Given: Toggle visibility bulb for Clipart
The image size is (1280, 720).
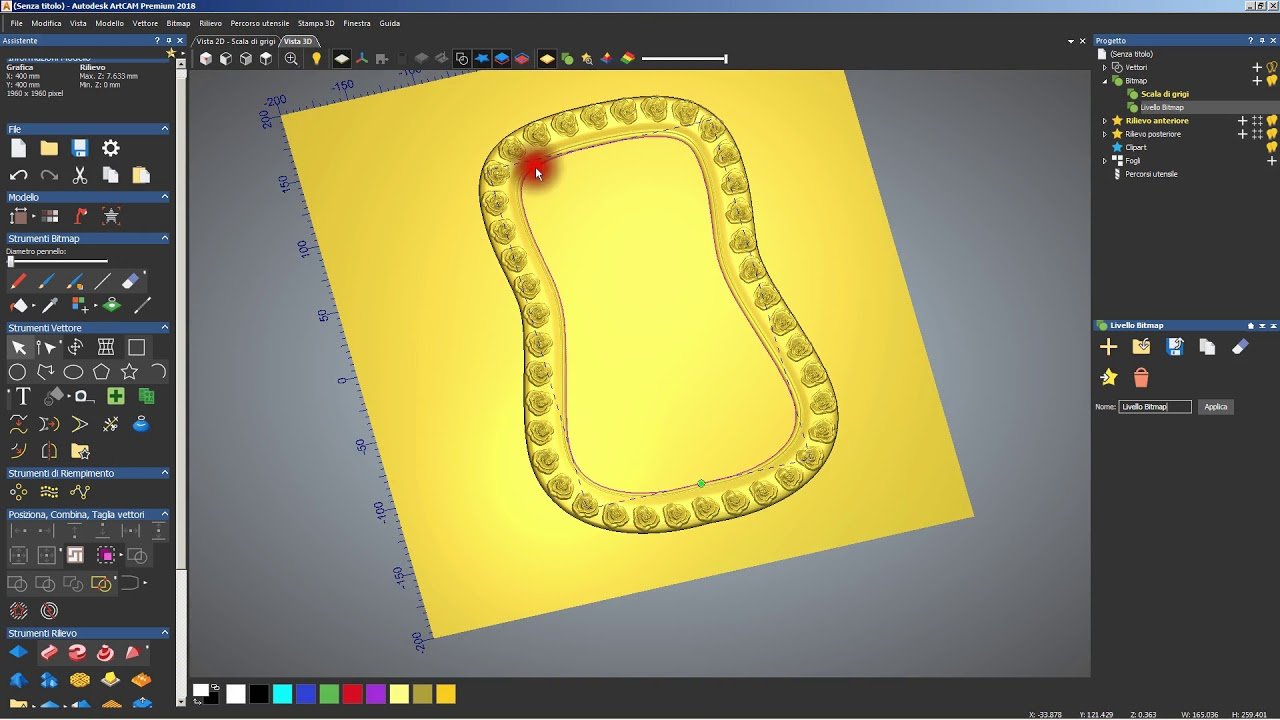Looking at the screenshot, I should (x=1272, y=147).
